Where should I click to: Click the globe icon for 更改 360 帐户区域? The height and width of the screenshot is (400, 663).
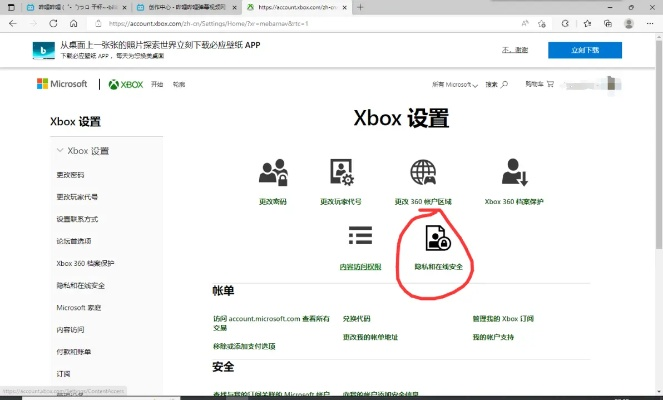pyautogui.click(x=423, y=172)
